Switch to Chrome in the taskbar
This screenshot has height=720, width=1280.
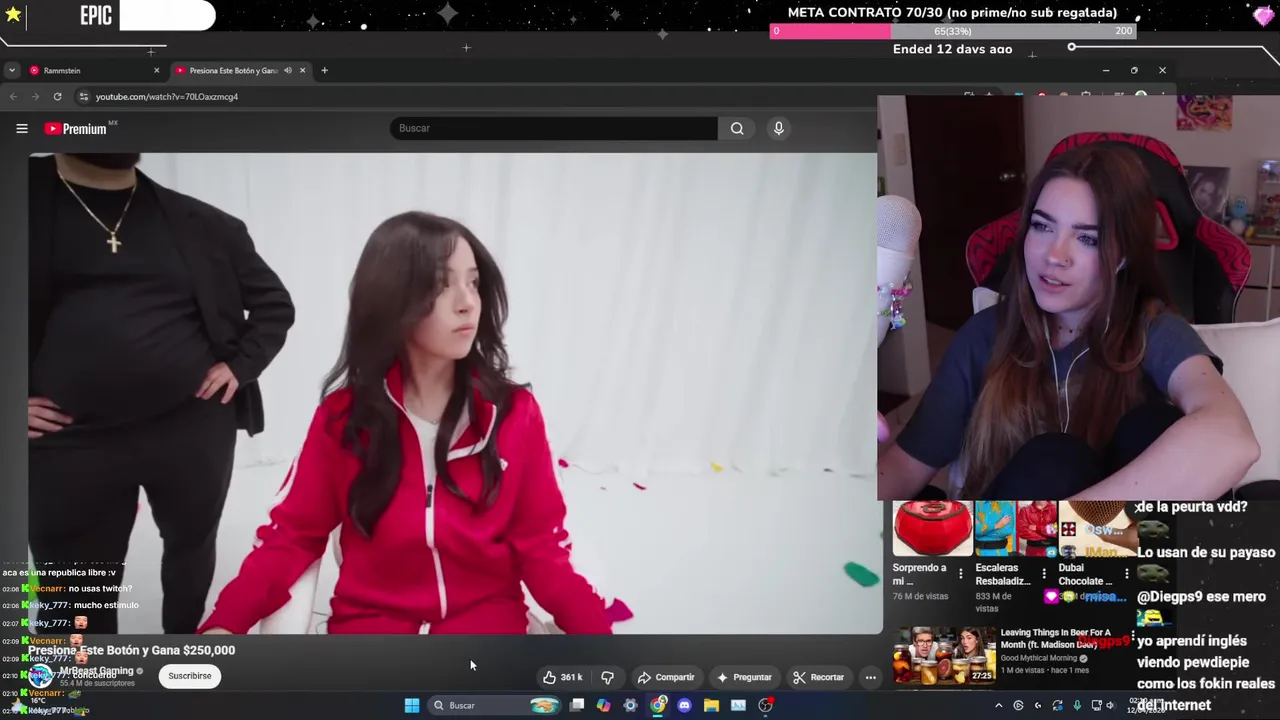[657, 705]
